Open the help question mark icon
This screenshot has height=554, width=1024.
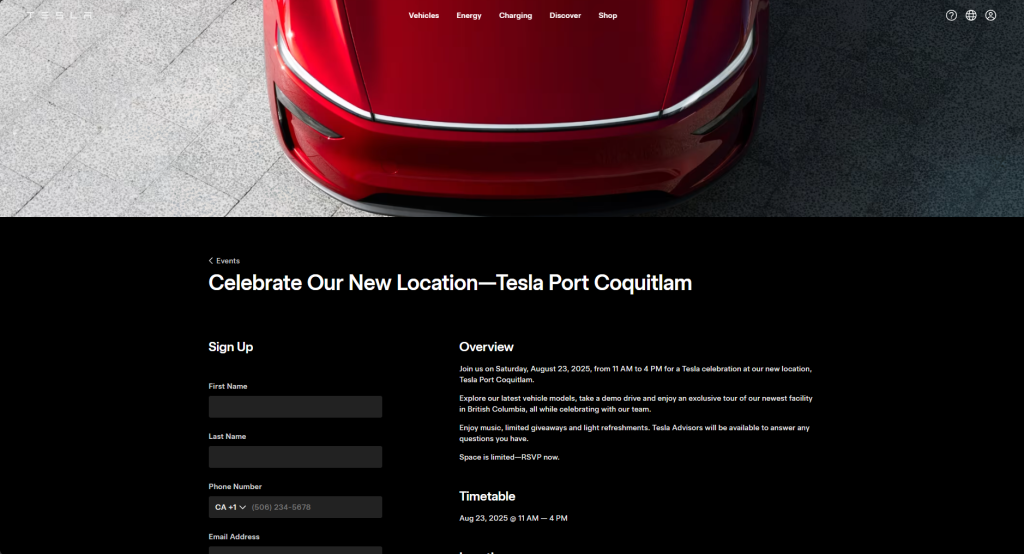[951, 16]
